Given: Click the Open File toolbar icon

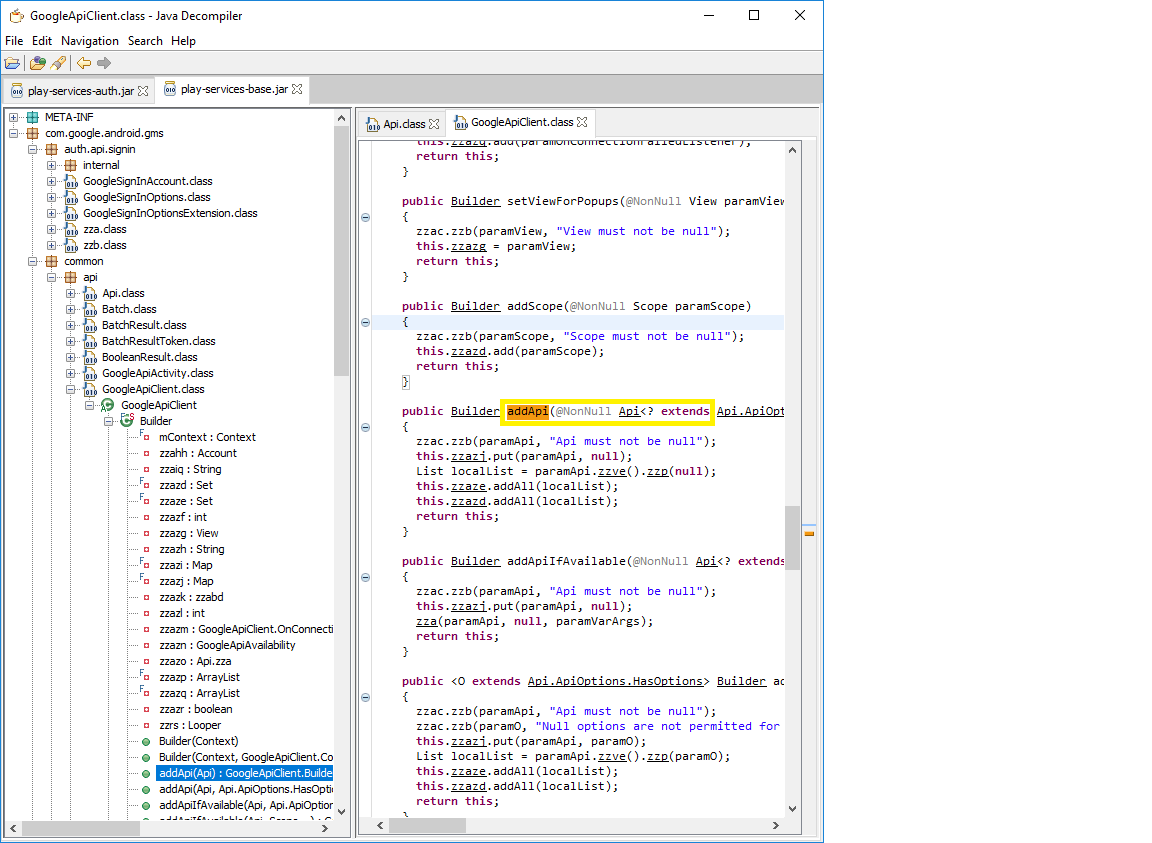Looking at the screenshot, I should click(12, 63).
